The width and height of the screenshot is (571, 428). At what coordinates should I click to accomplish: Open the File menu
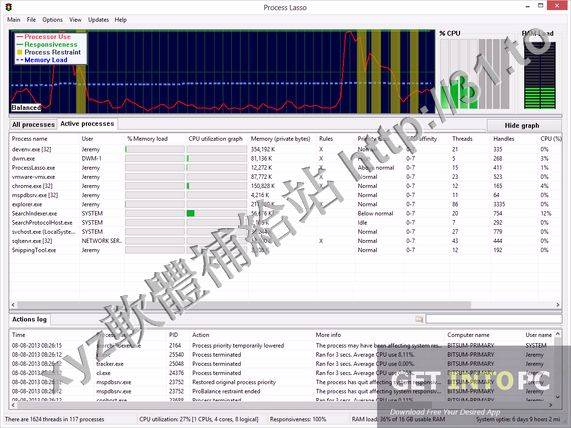click(31, 20)
